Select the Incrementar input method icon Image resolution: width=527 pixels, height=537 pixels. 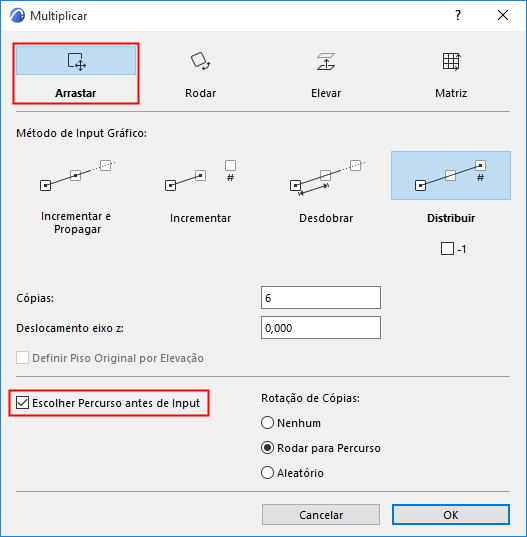[x=201, y=175]
